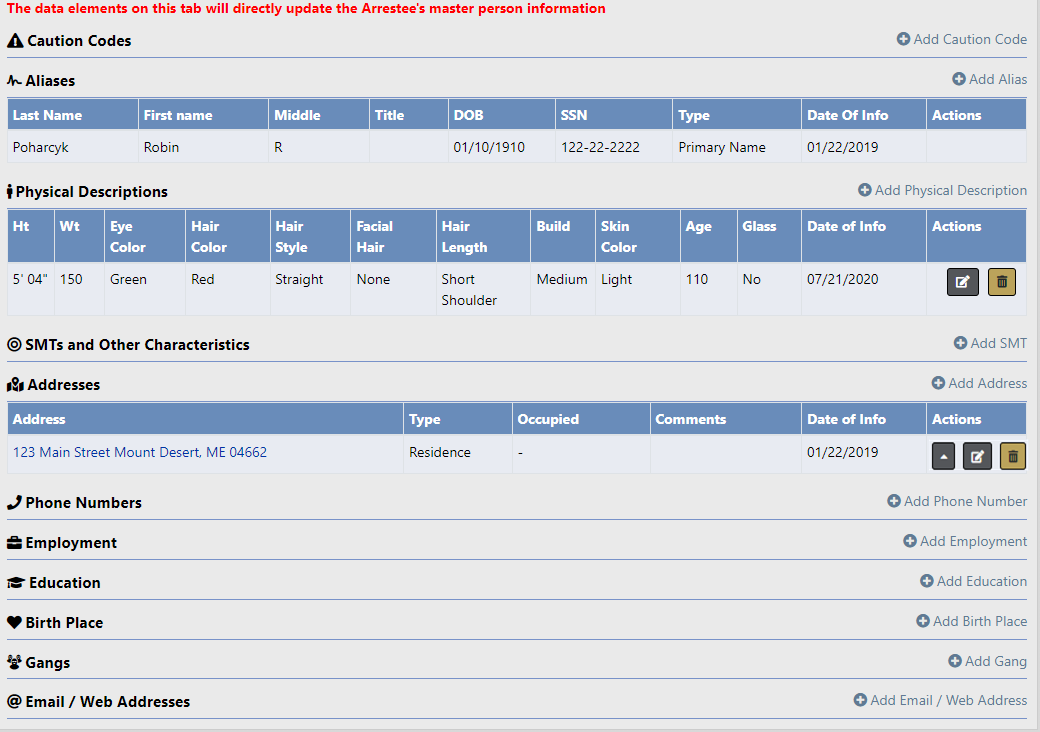Delete the Residence address row
1040x732 pixels.
click(x=1013, y=457)
